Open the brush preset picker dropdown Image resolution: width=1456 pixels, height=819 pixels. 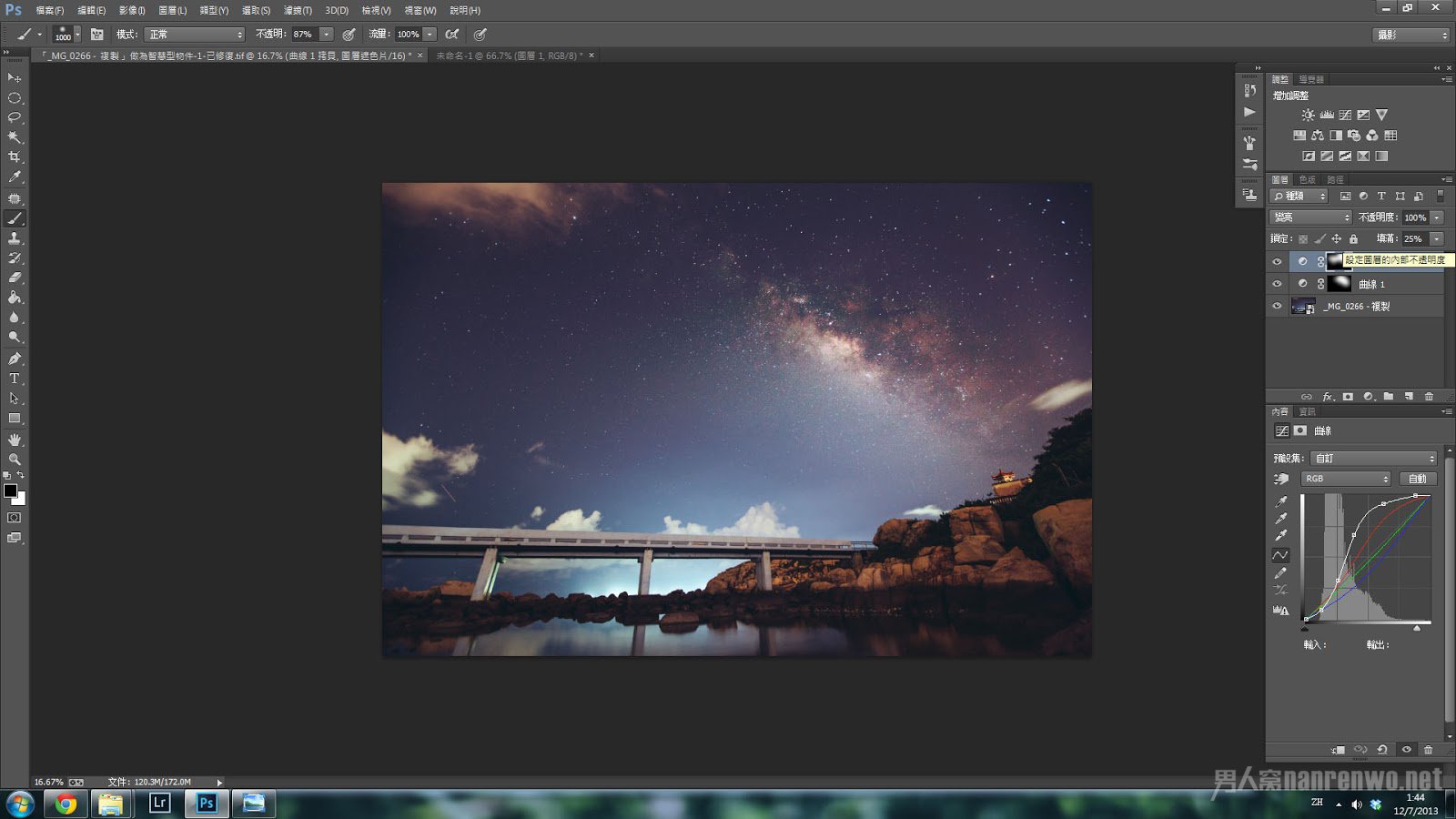click(77, 35)
